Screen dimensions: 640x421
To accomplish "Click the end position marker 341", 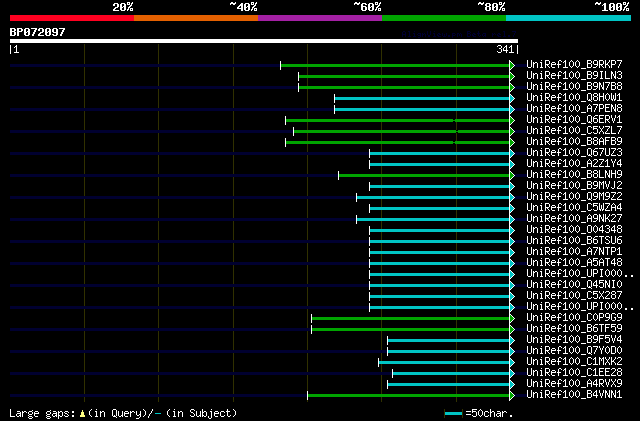I will pos(505,49).
